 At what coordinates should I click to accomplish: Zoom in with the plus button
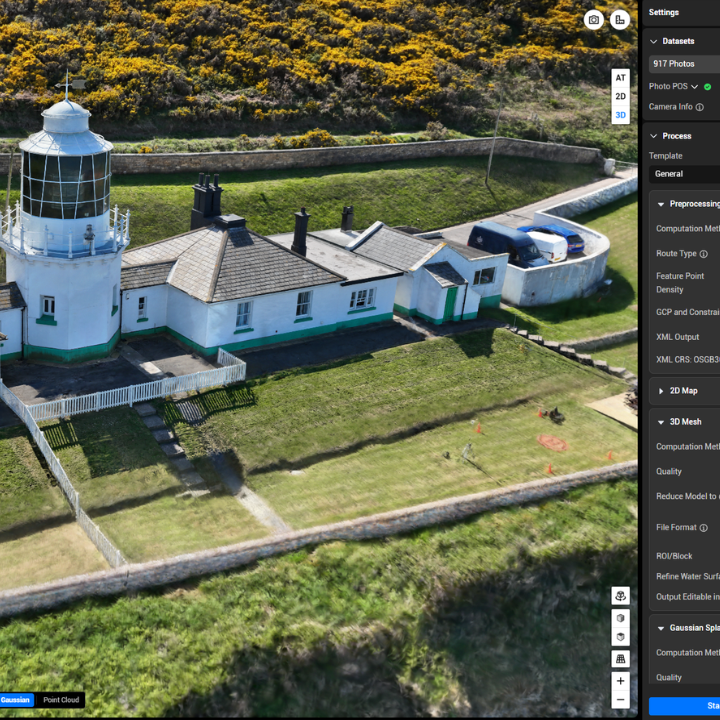620,681
